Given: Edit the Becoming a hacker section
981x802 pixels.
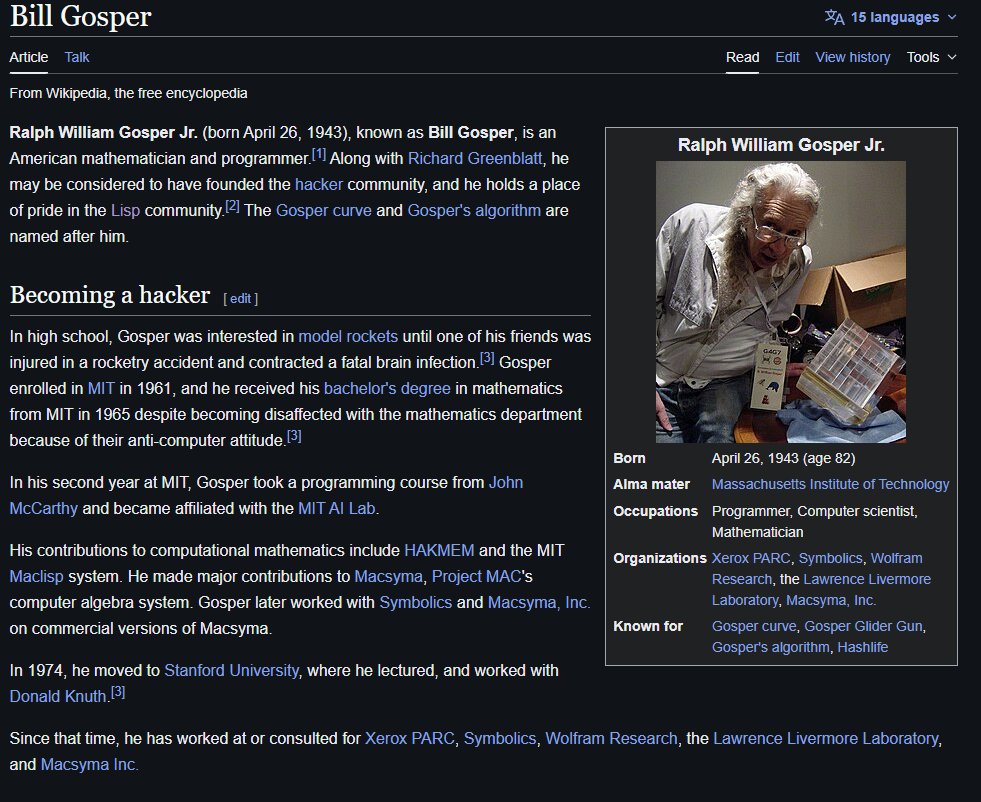Looking at the screenshot, I should (x=241, y=298).
